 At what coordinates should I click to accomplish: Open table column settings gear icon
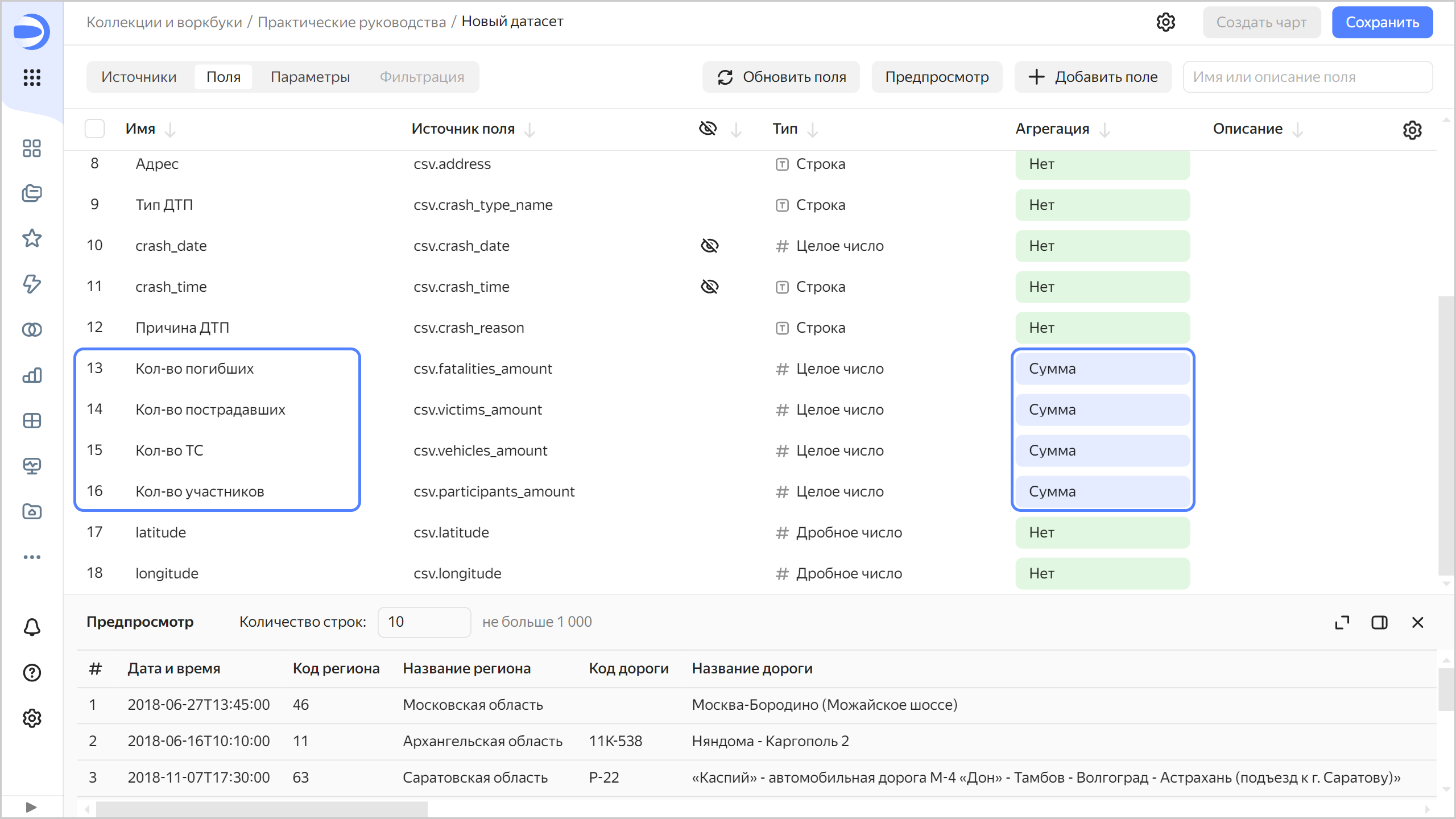1412,130
